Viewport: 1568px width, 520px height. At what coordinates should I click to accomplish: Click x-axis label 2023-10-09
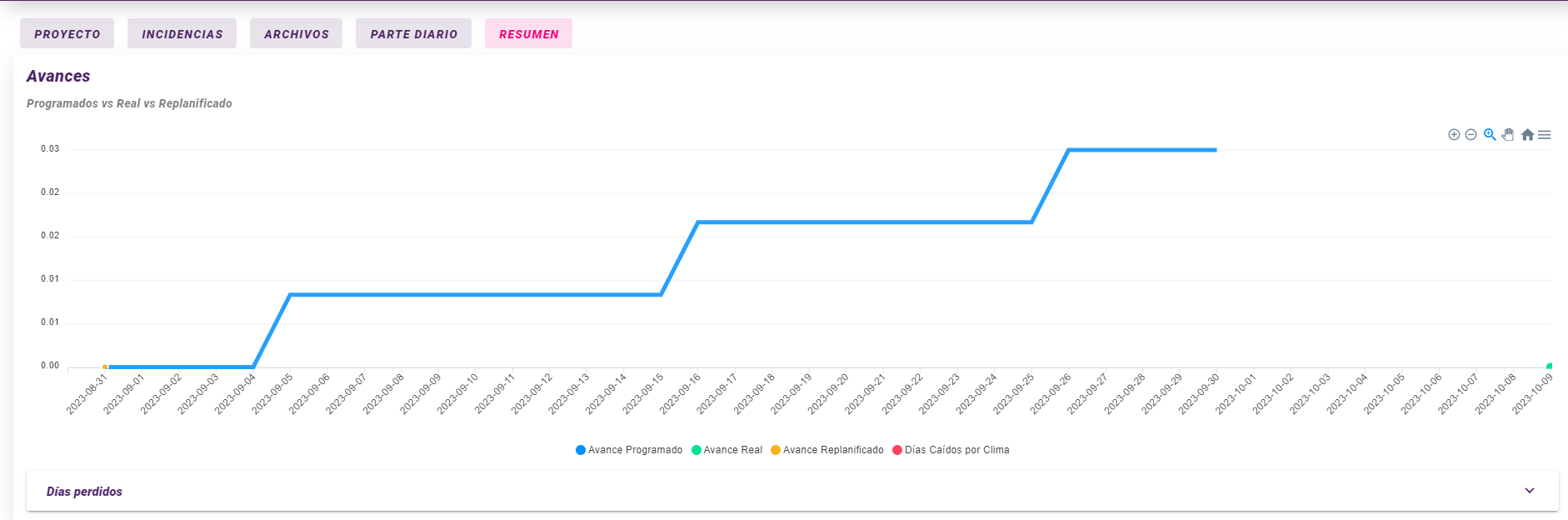point(1533,393)
